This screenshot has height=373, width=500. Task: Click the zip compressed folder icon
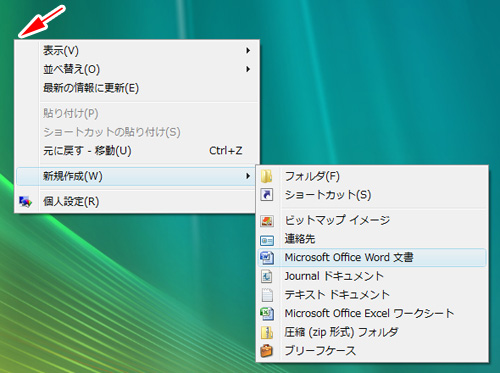click(x=267, y=332)
